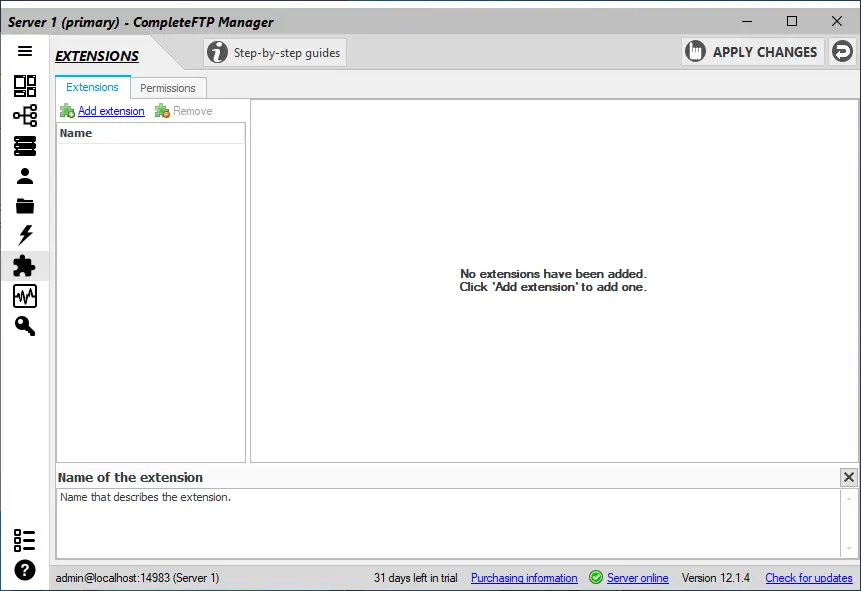Open the Users sidebar icon
Image resolution: width=861 pixels, height=591 pixels.
point(25,176)
